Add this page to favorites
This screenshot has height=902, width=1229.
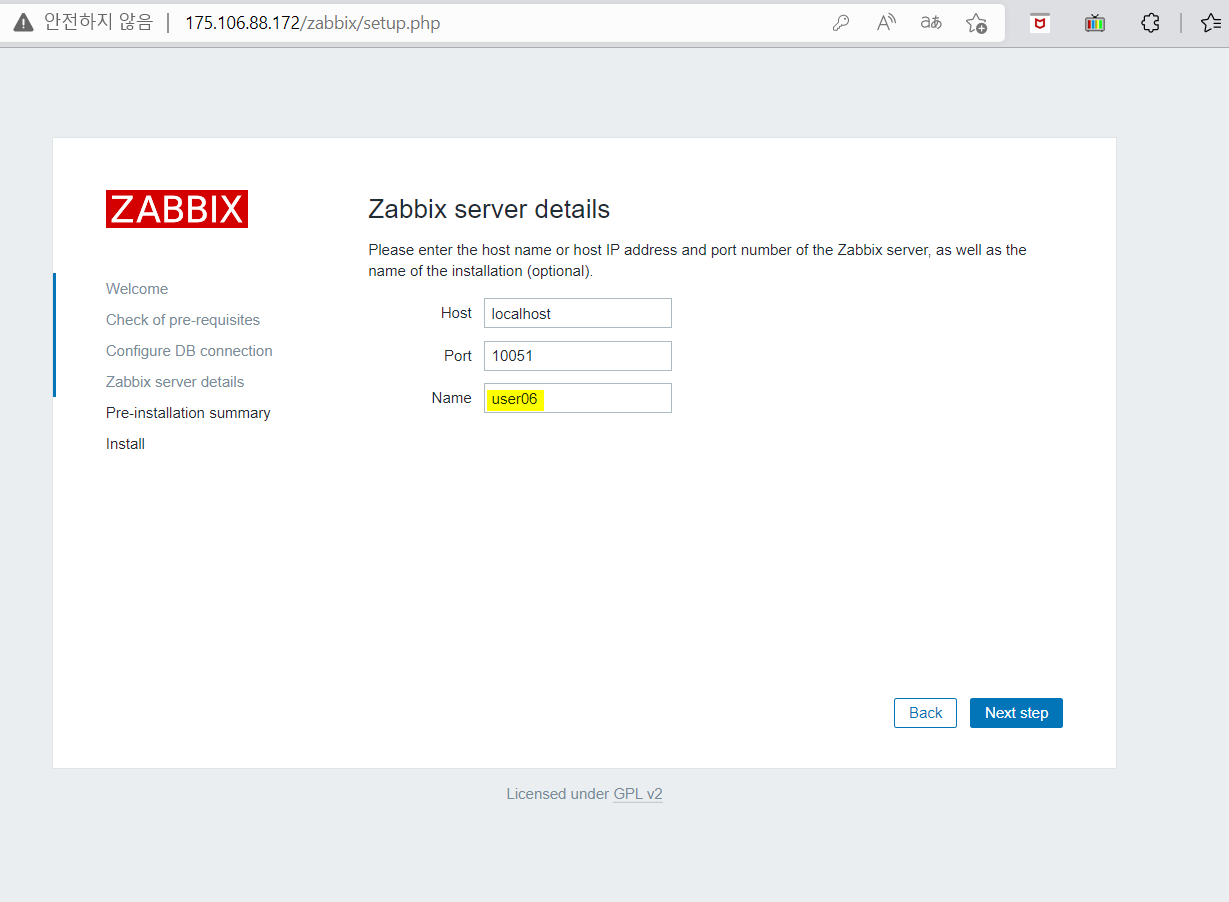point(975,22)
